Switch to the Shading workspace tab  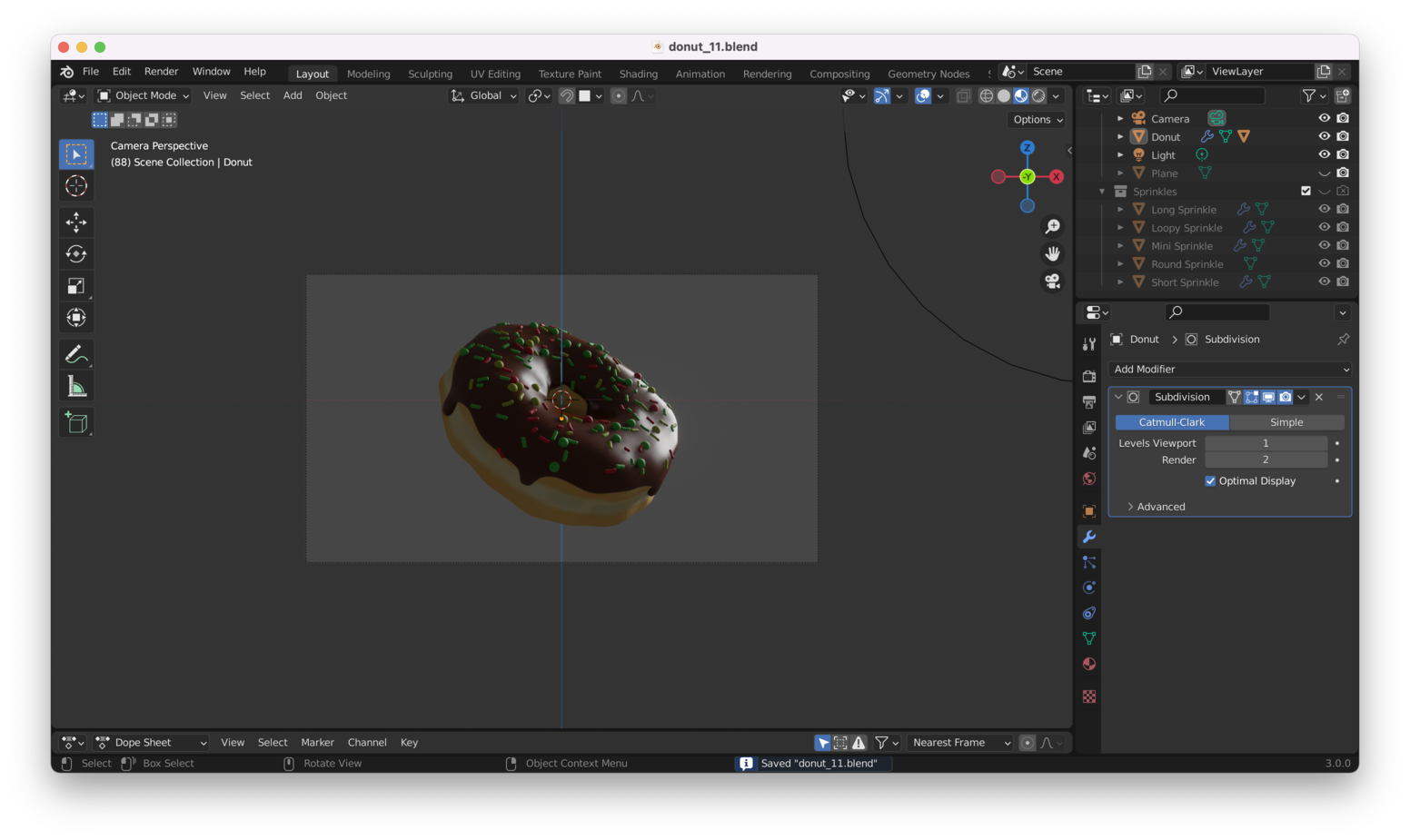point(638,74)
